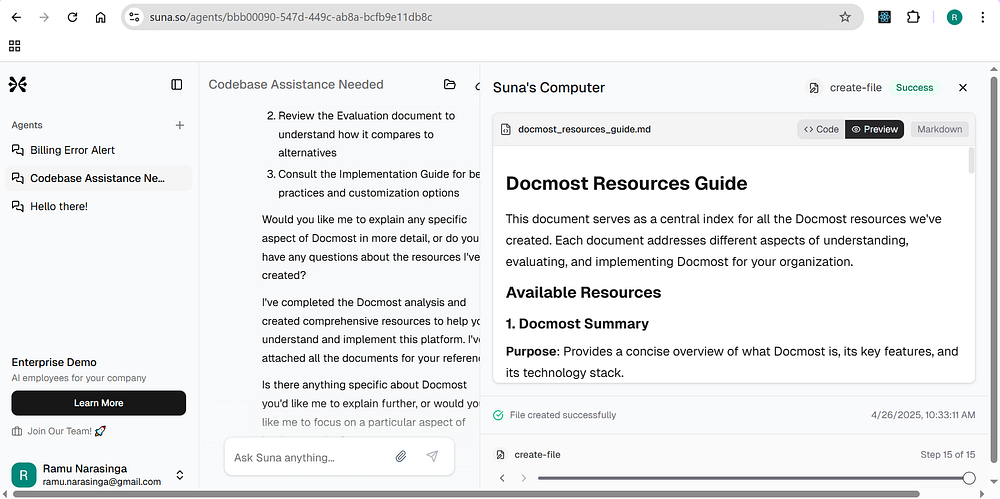The image size is (1000, 499).
Task: Open the Chrome three-dot menu
Action: (982, 17)
